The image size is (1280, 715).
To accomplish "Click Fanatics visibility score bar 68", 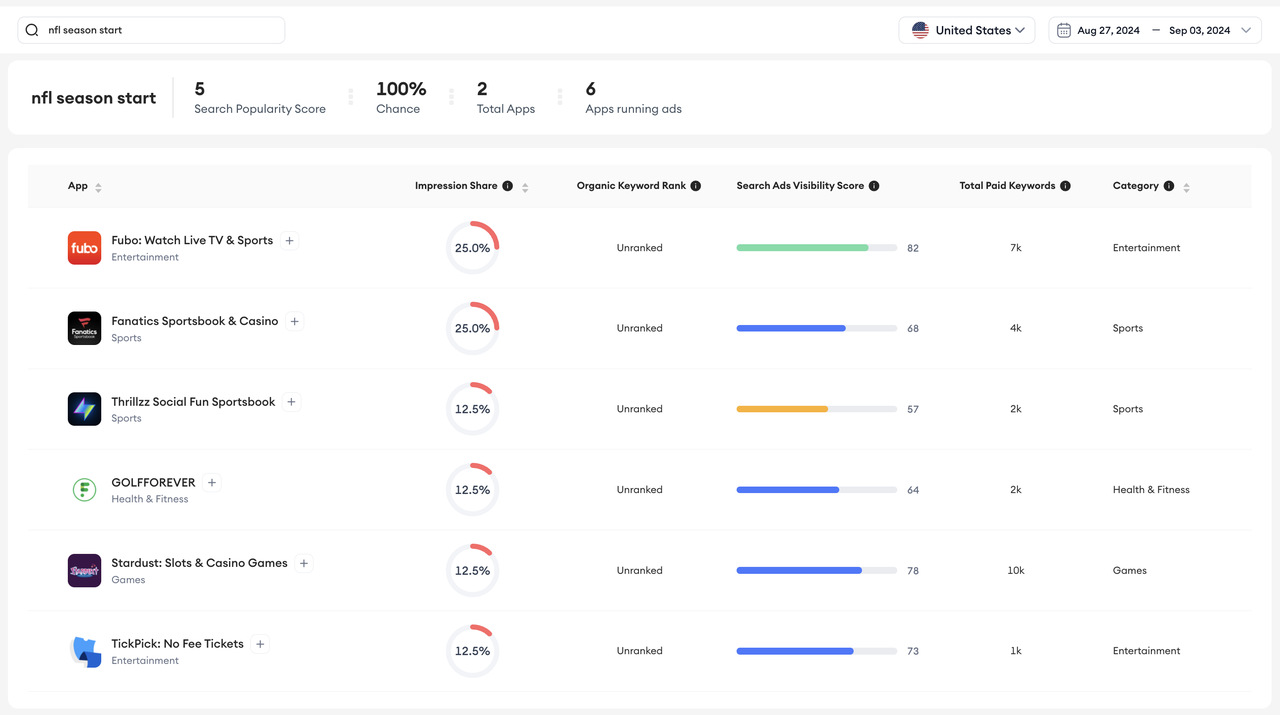I will [816, 328].
